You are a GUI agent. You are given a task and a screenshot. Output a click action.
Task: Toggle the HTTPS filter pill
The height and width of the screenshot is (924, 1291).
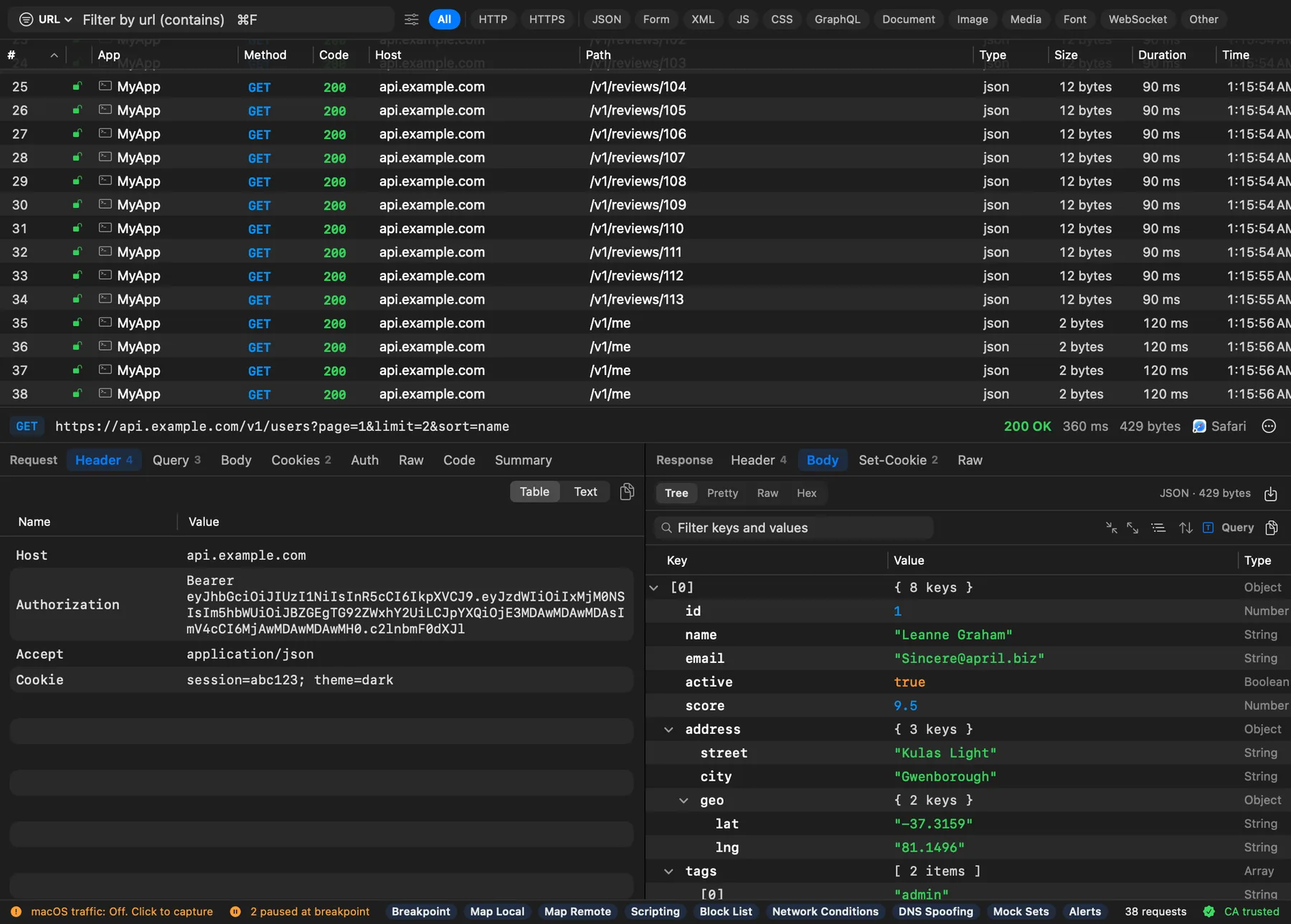[x=547, y=19]
